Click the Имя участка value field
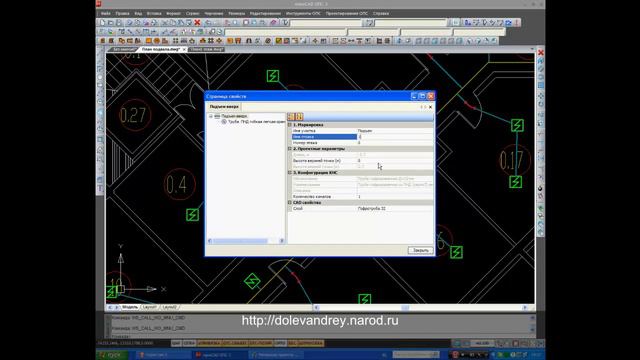This screenshot has width=640, height=360. [395, 131]
